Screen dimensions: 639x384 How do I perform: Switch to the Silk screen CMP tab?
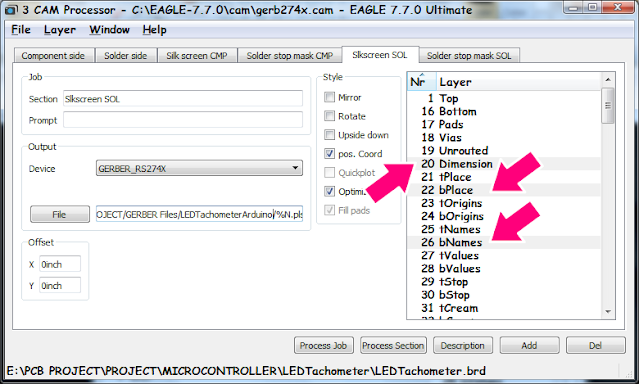[197, 55]
